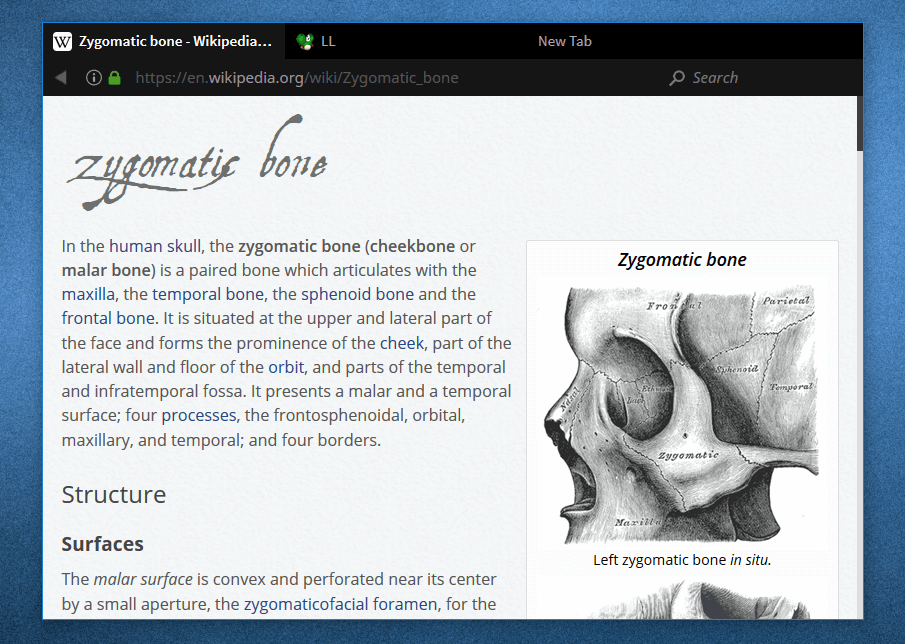The width and height of the screenshot is (905, 644).
Task: Click the LL tab favicon
Action: pos(305,42)
